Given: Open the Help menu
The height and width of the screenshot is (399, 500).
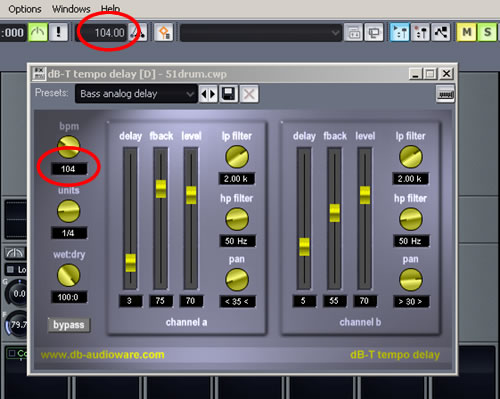Looking at the screenshot, I should pyautogui.click(x=110, y=9).
